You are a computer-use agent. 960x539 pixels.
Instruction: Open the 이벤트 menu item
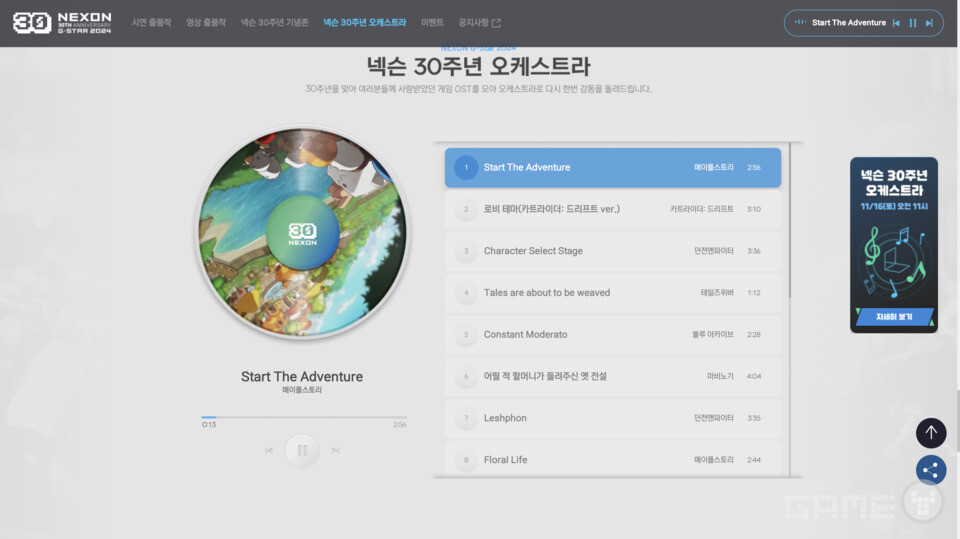(x=432, y=23)
